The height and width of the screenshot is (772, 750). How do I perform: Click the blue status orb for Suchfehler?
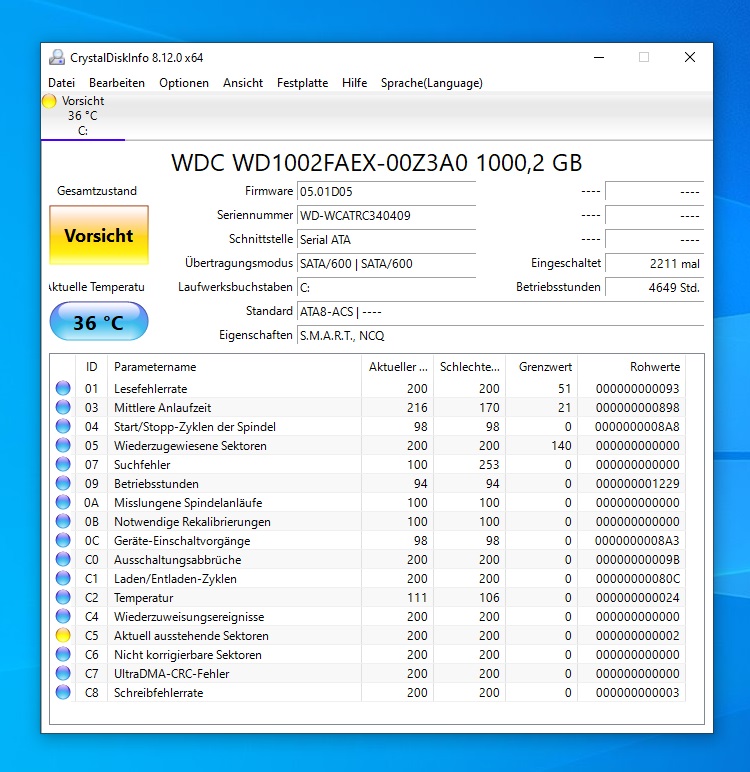63,464
